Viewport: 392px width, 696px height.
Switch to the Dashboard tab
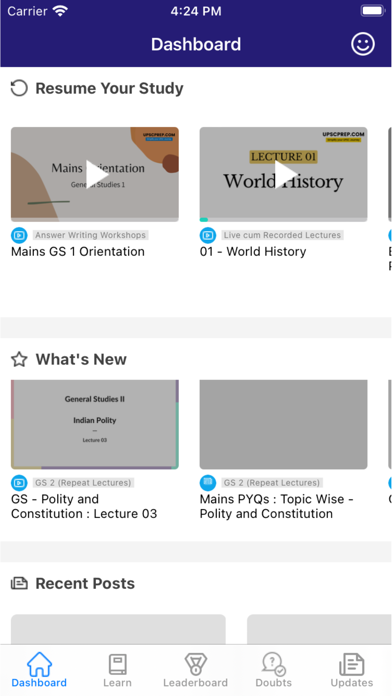tap(39, 670)
